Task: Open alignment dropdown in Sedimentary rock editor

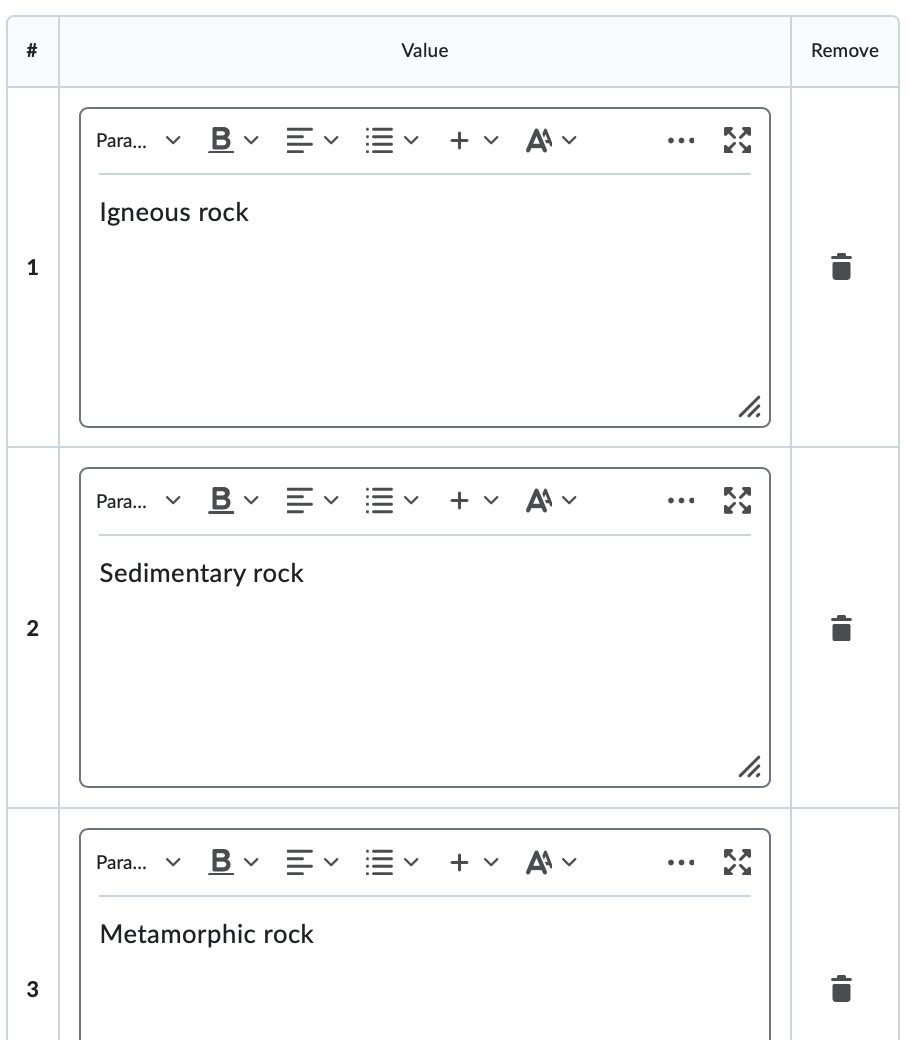Action: [x=312, y=501]
